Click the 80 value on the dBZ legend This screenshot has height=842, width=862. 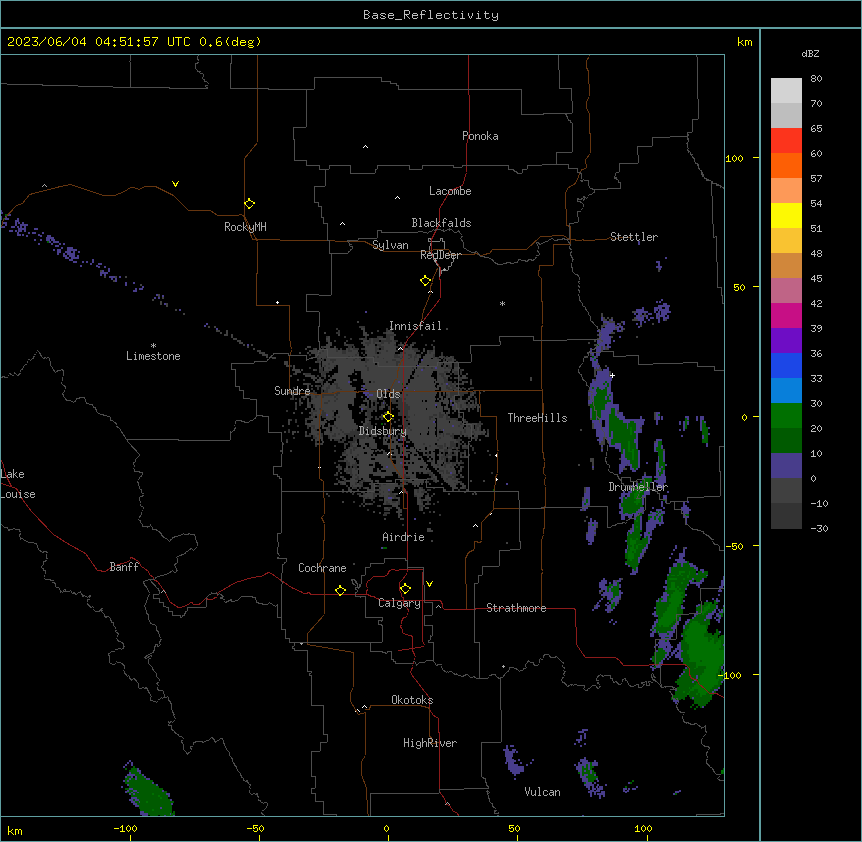[x=816, y=79]
